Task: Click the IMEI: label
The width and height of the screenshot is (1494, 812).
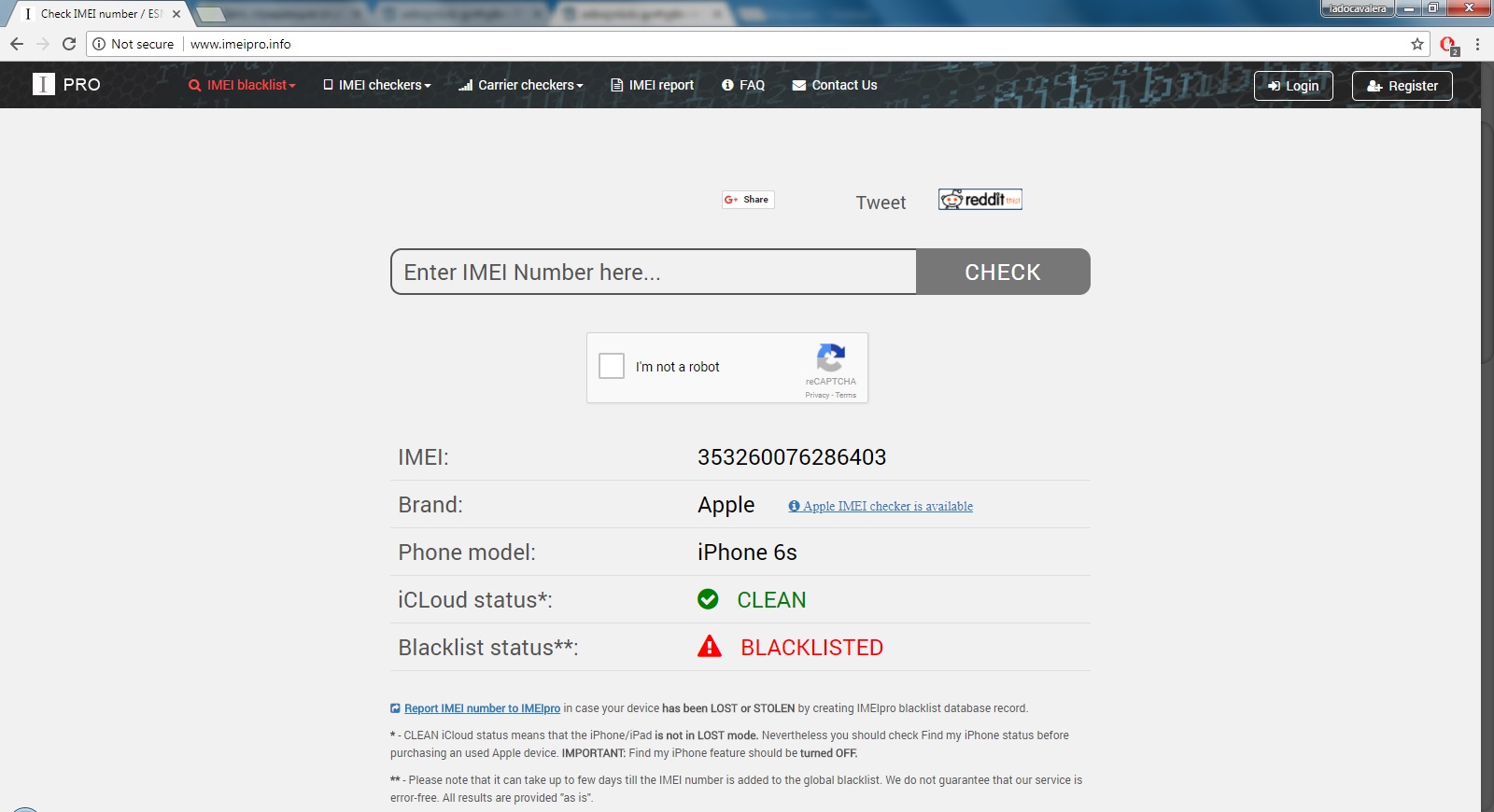Action: 423,457
